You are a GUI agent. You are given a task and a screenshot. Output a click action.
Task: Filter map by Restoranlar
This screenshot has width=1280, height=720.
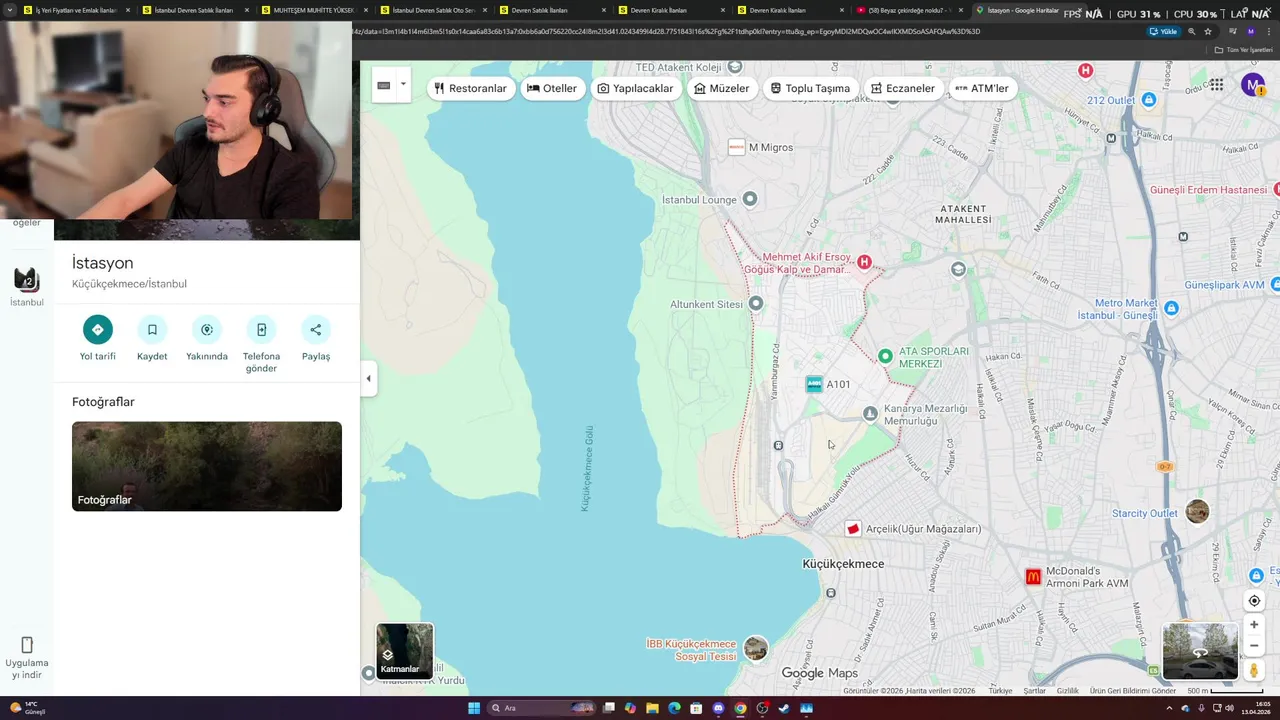click(471, 88)
